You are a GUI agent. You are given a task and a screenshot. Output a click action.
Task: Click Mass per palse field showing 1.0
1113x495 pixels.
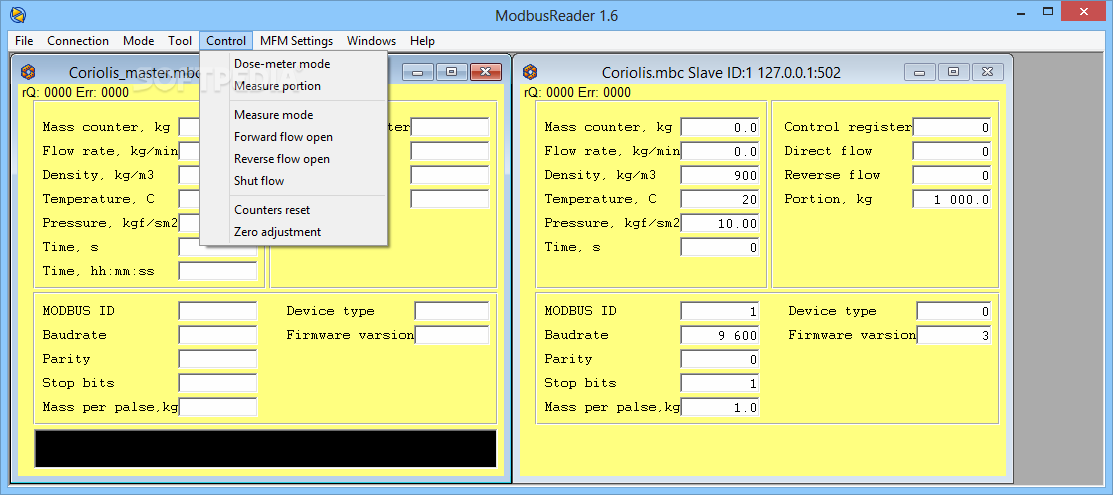tap(720, 408)
